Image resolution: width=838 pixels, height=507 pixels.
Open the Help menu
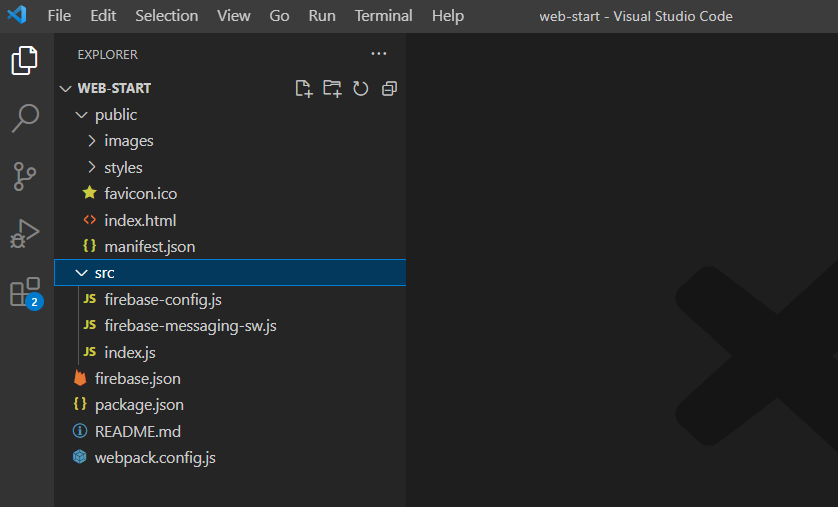[x=447, y=15]
